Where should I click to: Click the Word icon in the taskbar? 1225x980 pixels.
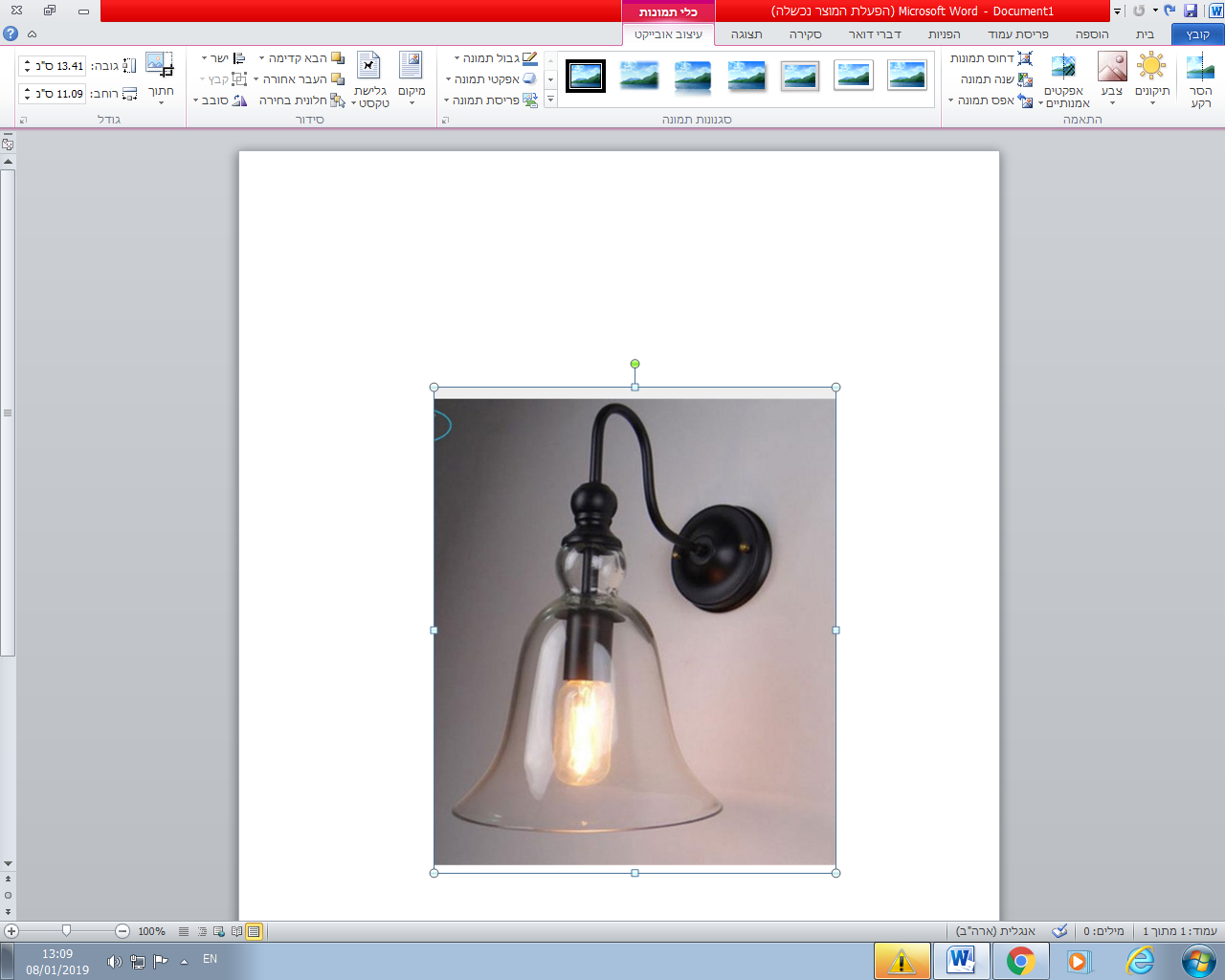961,961
